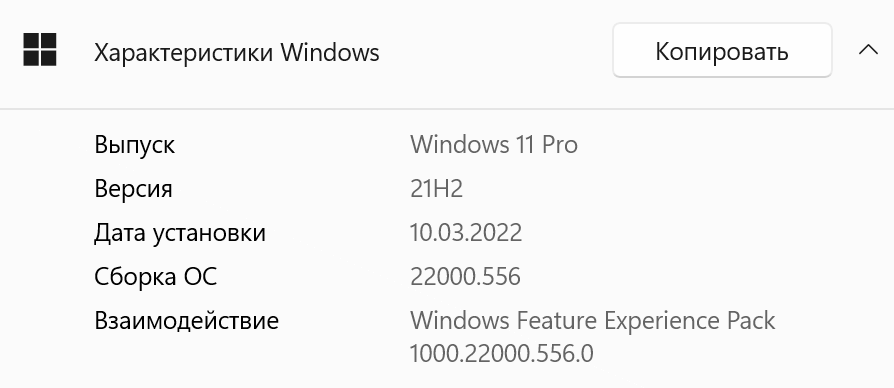
Task: Click the Windows logo icon
Action: pos(40,50)
